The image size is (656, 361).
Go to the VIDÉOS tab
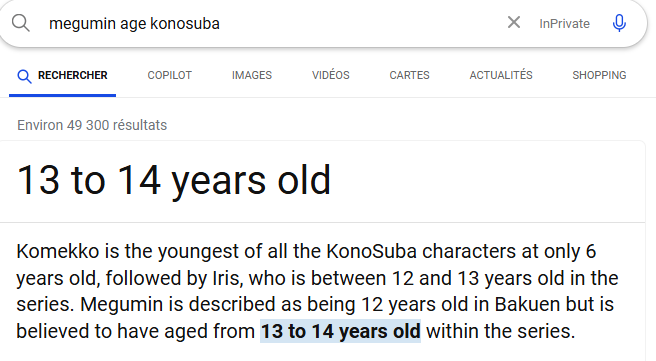(331, 75)
